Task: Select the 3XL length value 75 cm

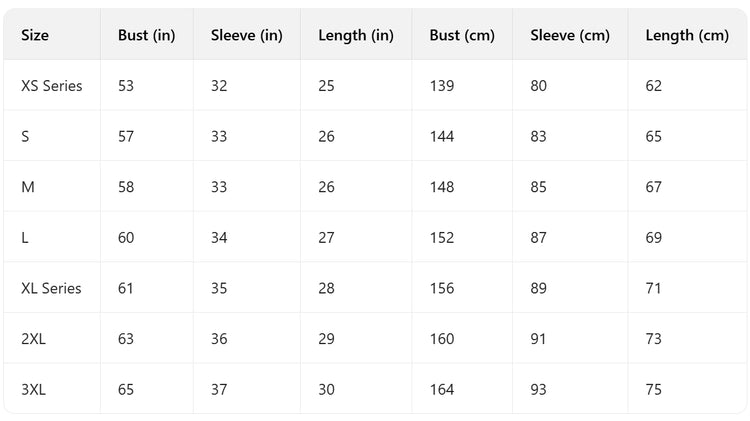Action: (x=654, y=389)
